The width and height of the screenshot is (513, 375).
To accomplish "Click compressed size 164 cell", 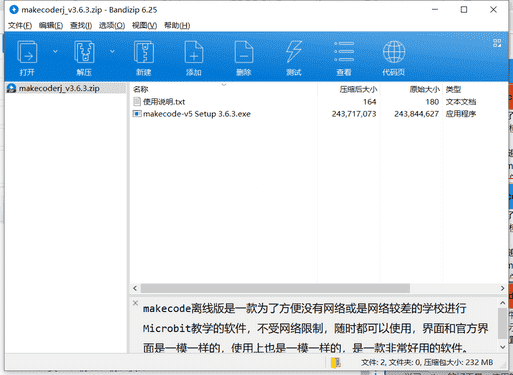I will (x=369, y=102).
